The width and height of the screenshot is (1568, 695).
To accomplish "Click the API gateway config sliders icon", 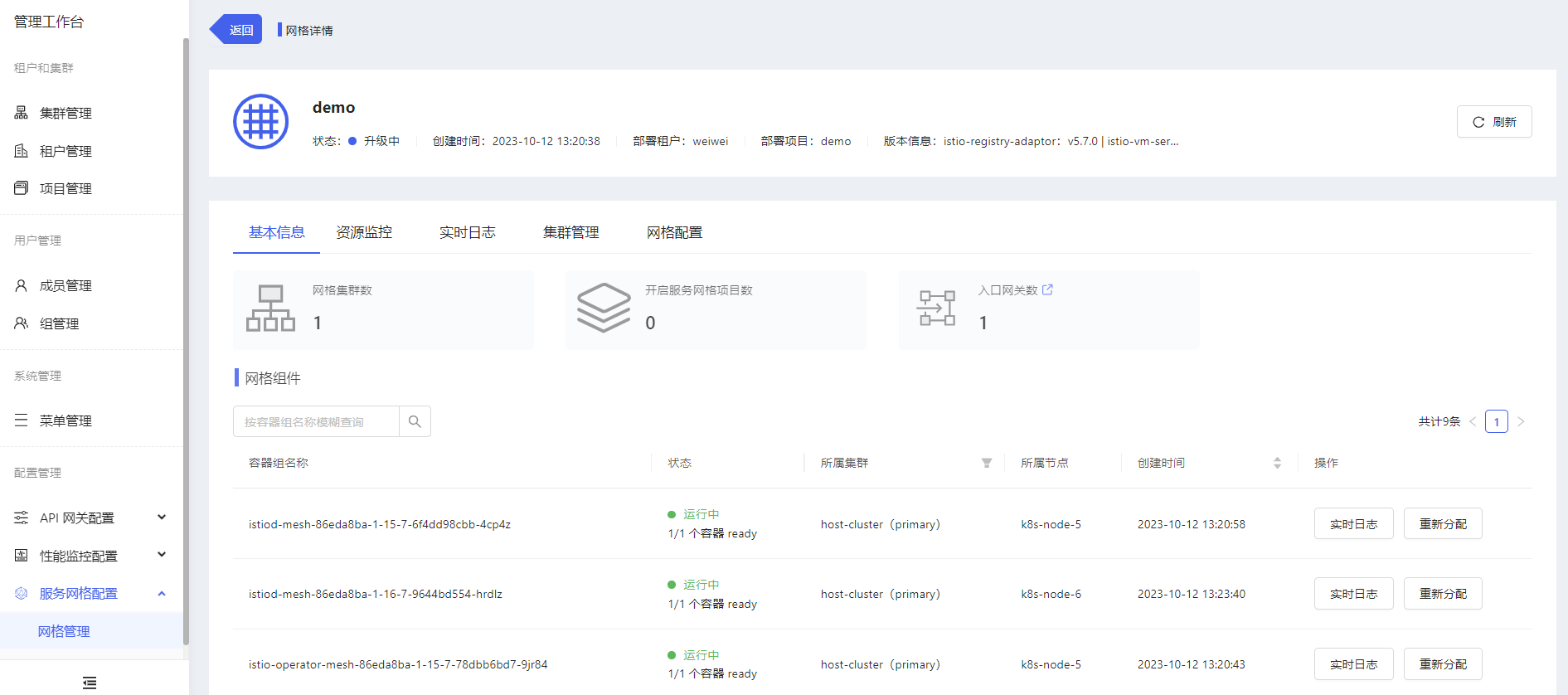I will coord(22,518).
